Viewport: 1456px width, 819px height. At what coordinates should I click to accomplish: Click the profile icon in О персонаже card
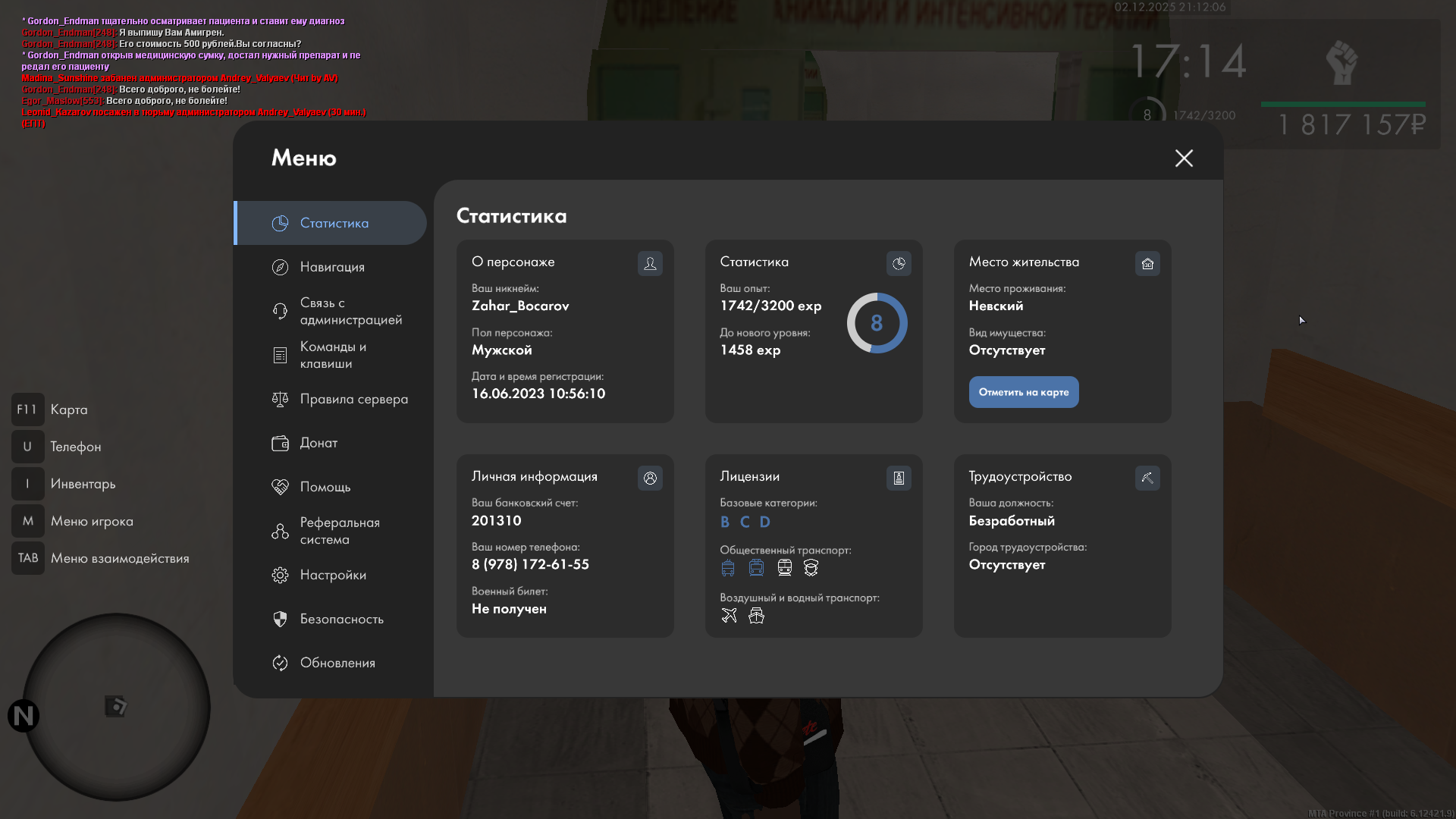[650, 263]
